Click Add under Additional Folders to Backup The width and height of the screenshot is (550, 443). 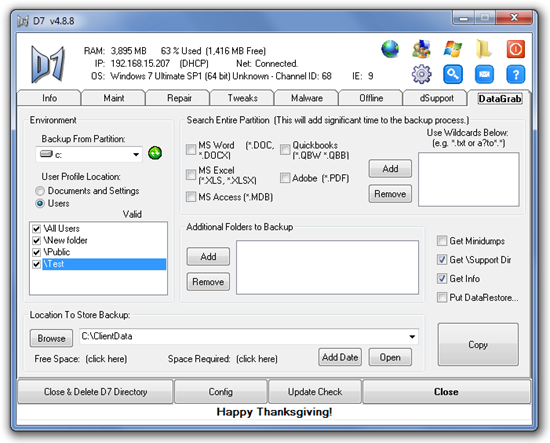click(208, 257)
